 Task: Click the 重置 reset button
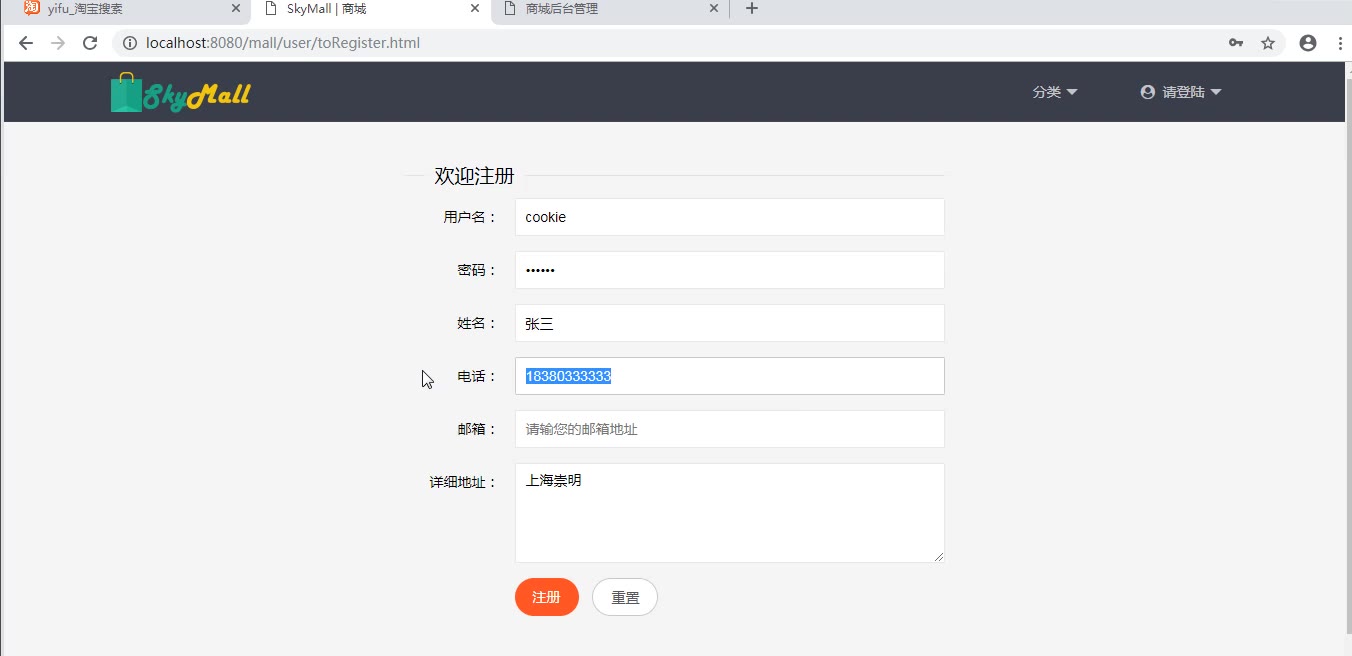pos(625,597)
